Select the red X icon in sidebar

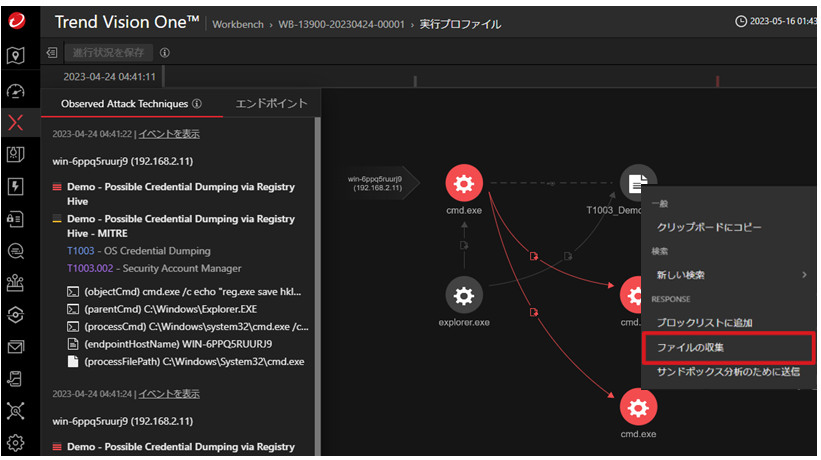point(16,123)
